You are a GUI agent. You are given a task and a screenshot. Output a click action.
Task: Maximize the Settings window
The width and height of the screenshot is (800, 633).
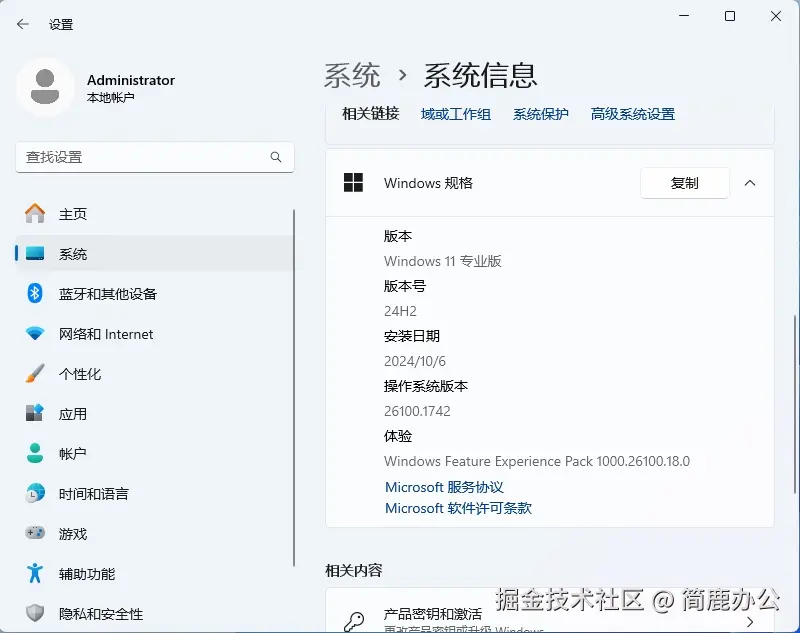(730, 16)
